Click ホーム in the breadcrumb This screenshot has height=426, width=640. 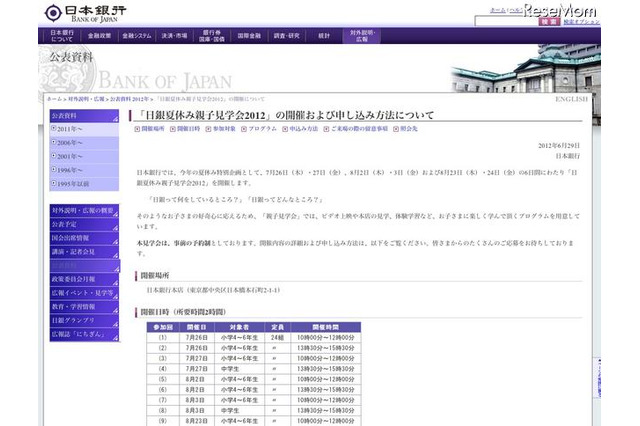pos(54,99)
